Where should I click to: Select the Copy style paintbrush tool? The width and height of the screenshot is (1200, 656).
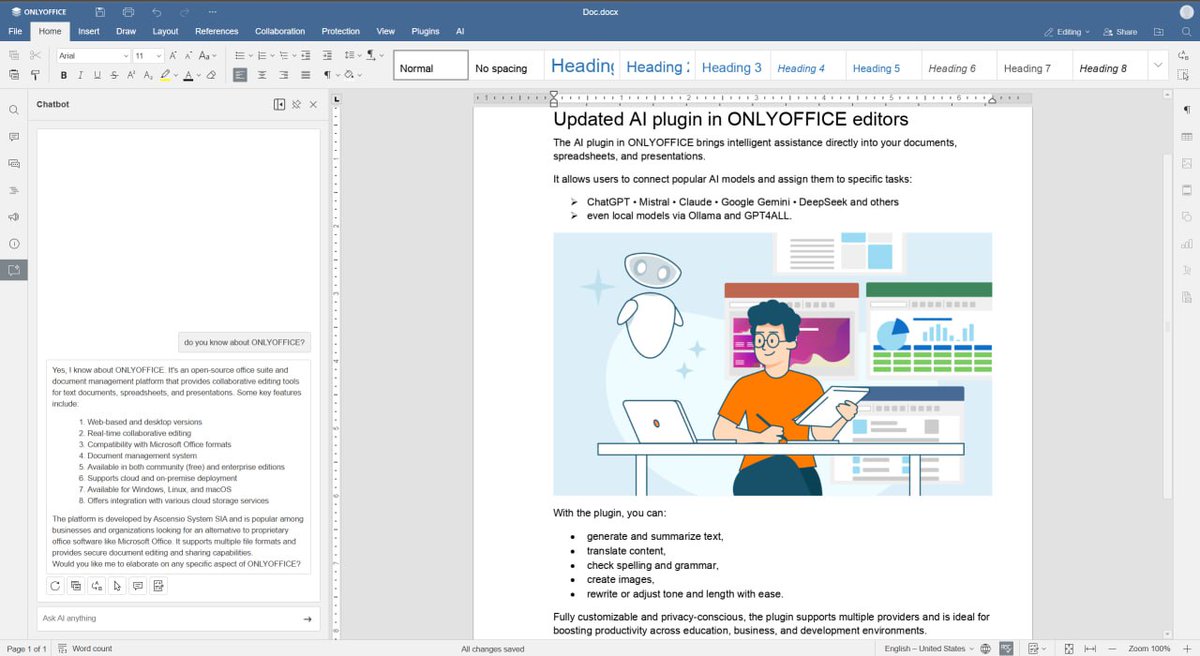tap(35, 75)
